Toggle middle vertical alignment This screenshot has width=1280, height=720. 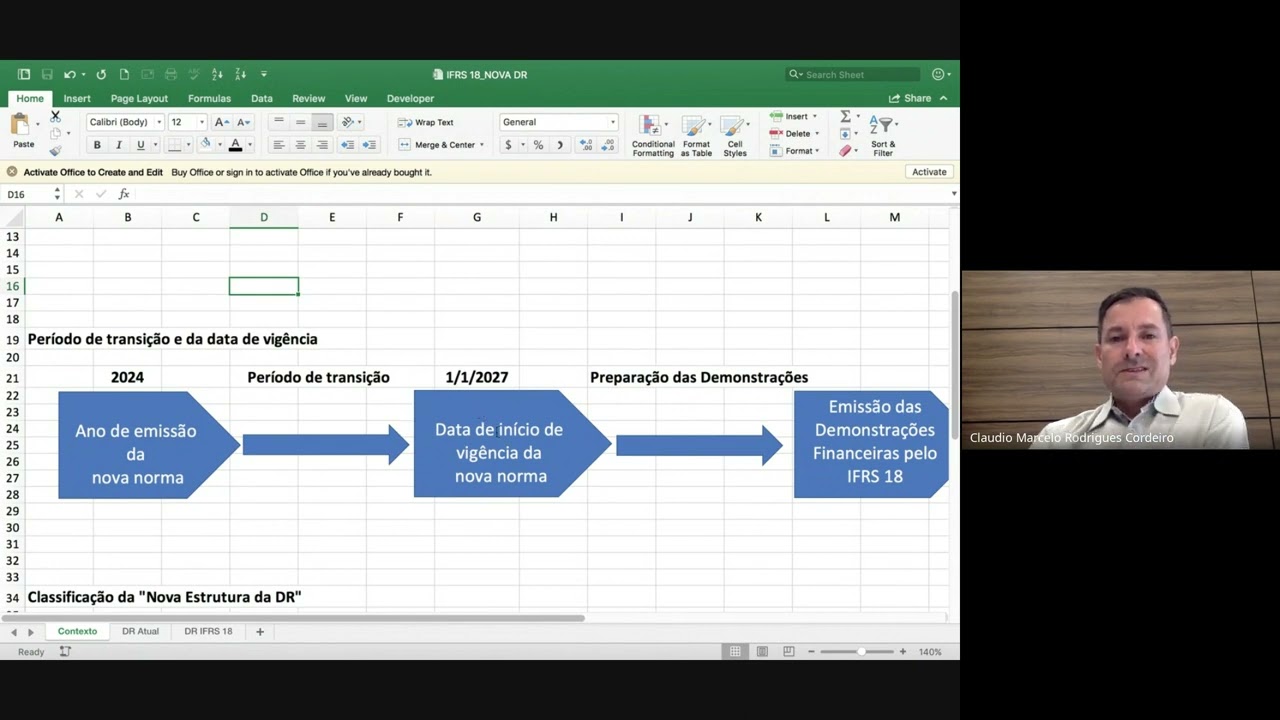(300, 122)
